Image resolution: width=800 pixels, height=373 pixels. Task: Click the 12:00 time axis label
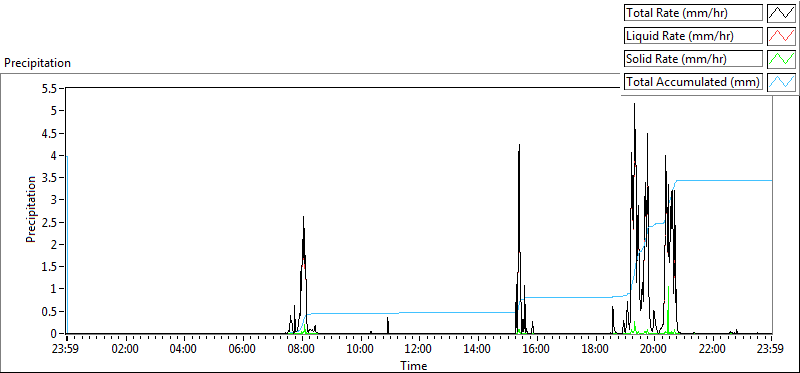pyautogui.click(x=419, y=350)
